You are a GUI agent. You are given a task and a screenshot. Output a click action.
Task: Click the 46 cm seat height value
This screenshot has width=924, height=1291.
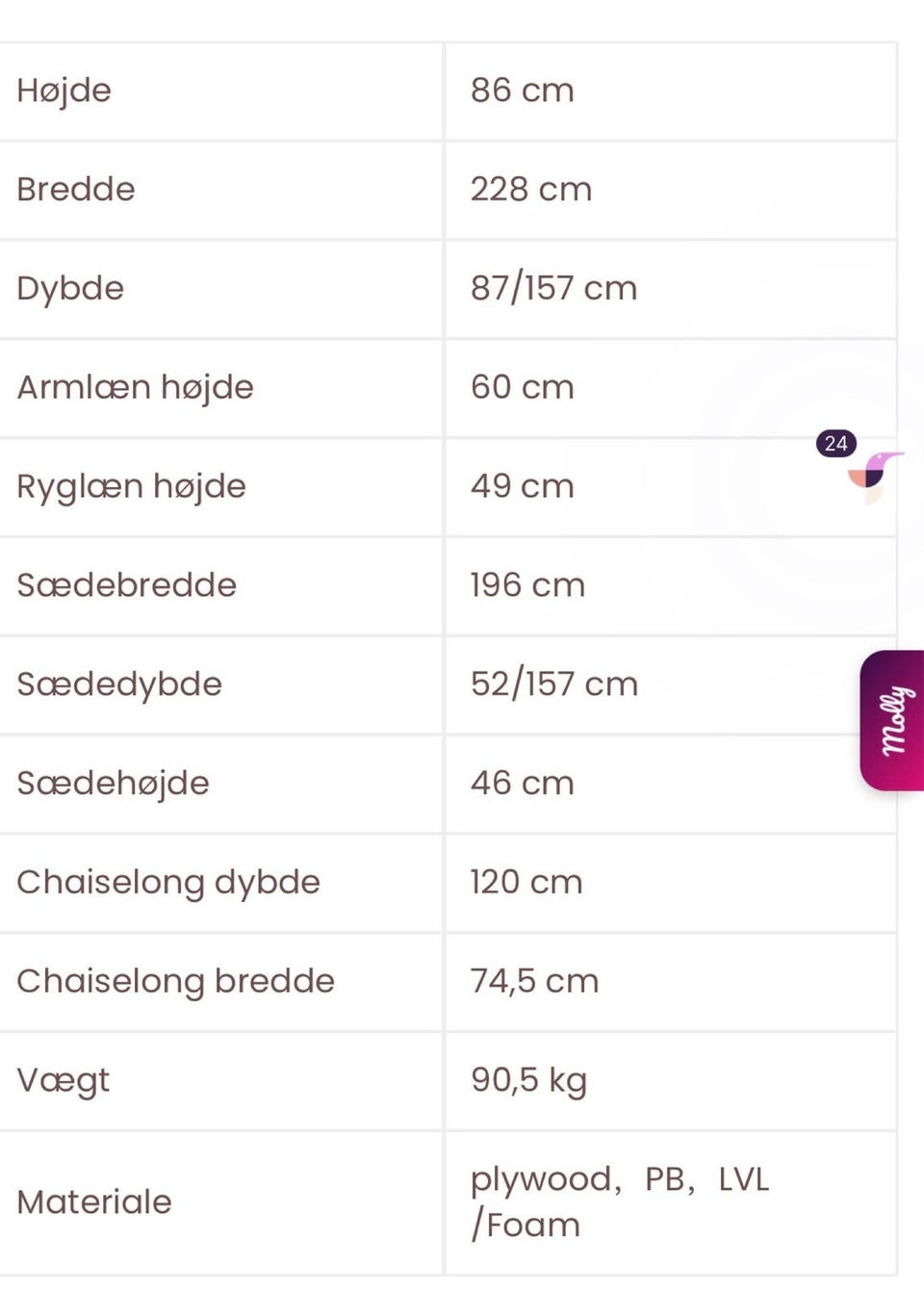[522, 784]
